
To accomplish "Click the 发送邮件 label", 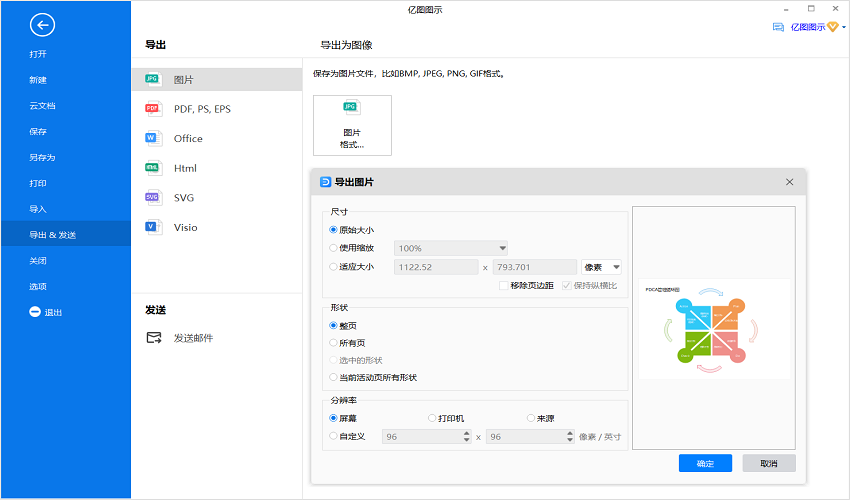I will (194, 338).
